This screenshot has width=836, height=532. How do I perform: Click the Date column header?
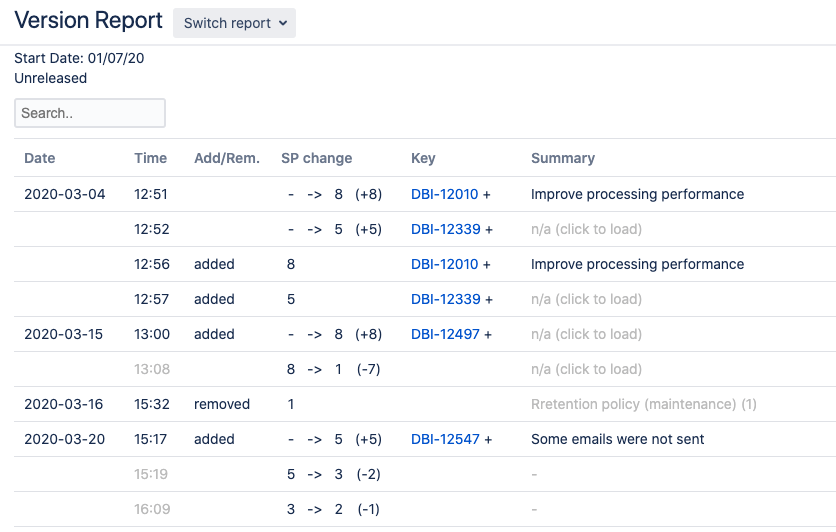[39, 158]
